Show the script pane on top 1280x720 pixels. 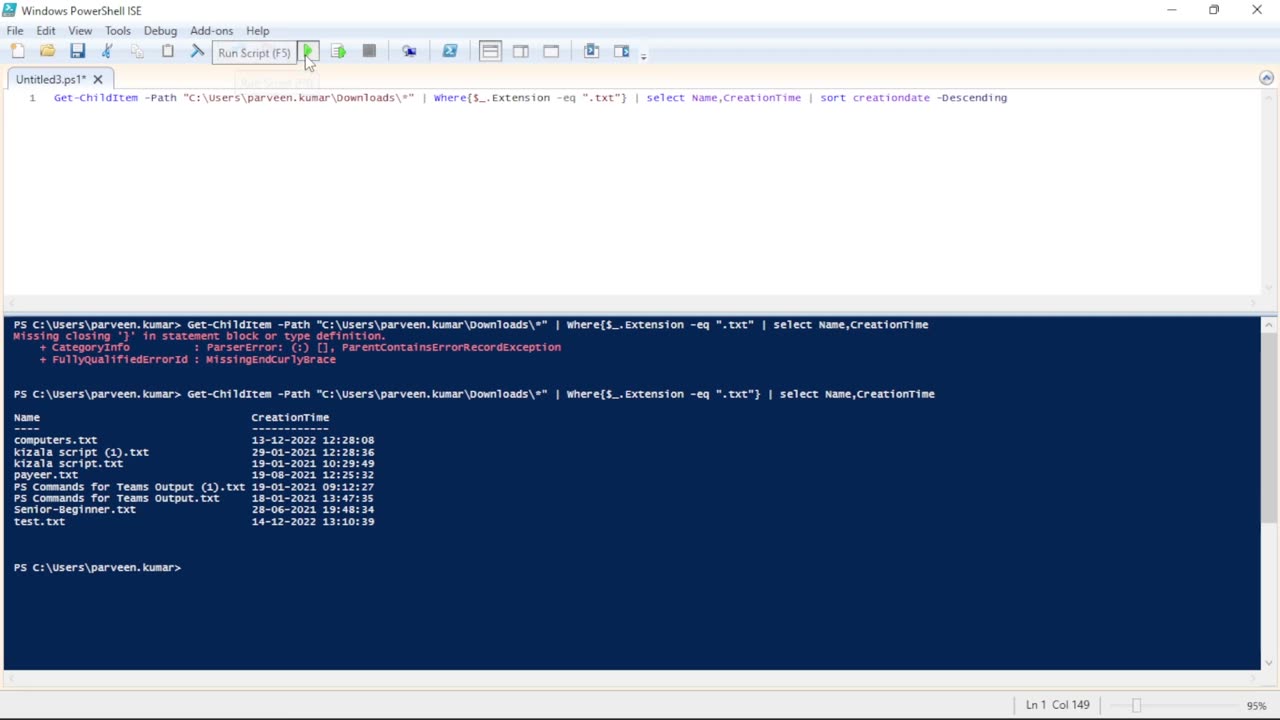[490, 51]
